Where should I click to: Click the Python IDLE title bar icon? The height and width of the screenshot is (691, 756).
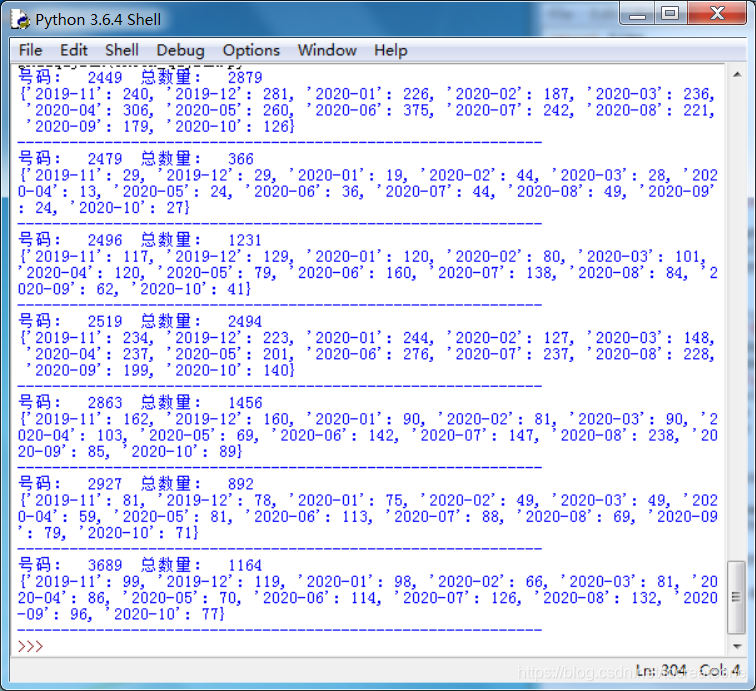click(x=20, y=19)
